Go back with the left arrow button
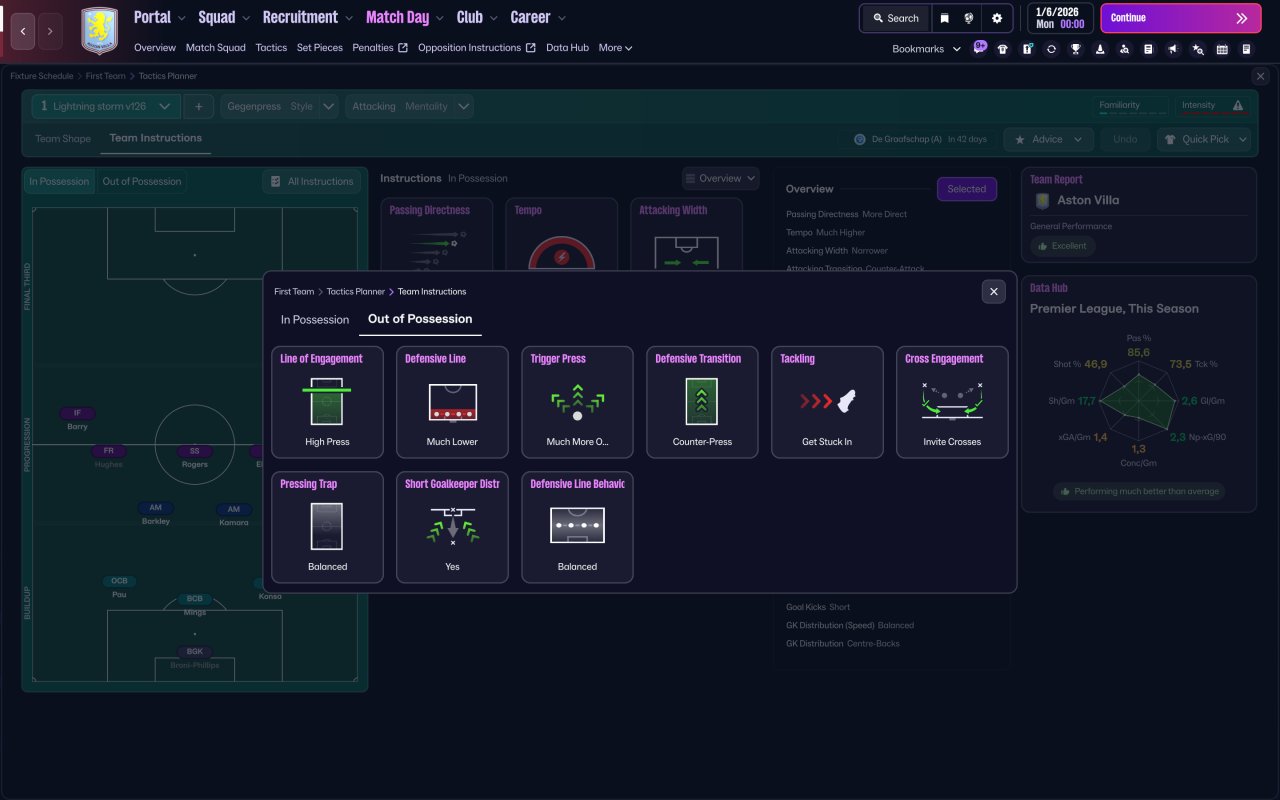Image resolution: width=1280 pixels, height=800 pixels. (23, 32)
